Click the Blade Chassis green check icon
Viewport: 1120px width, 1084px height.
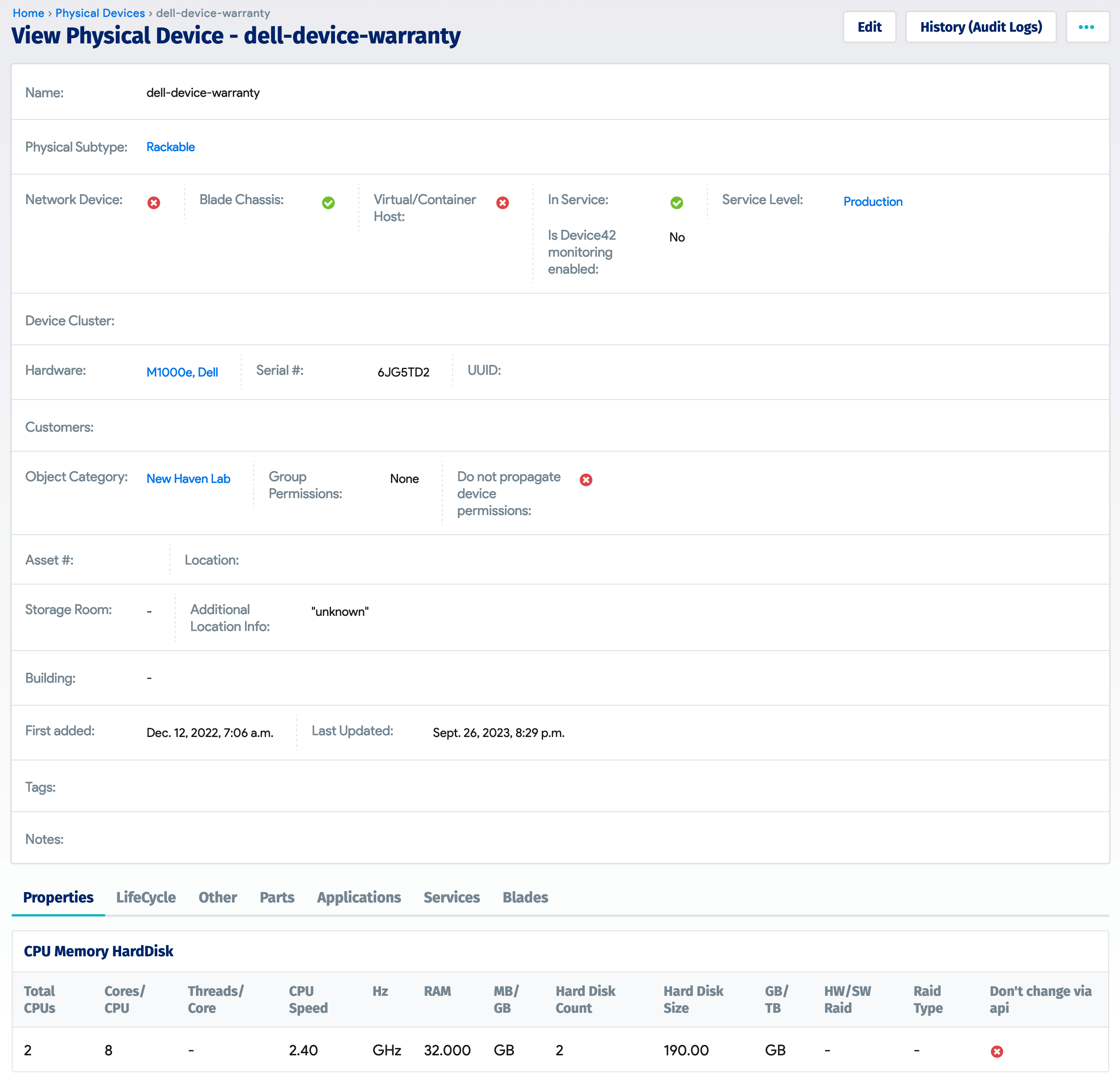click(328, 202)
